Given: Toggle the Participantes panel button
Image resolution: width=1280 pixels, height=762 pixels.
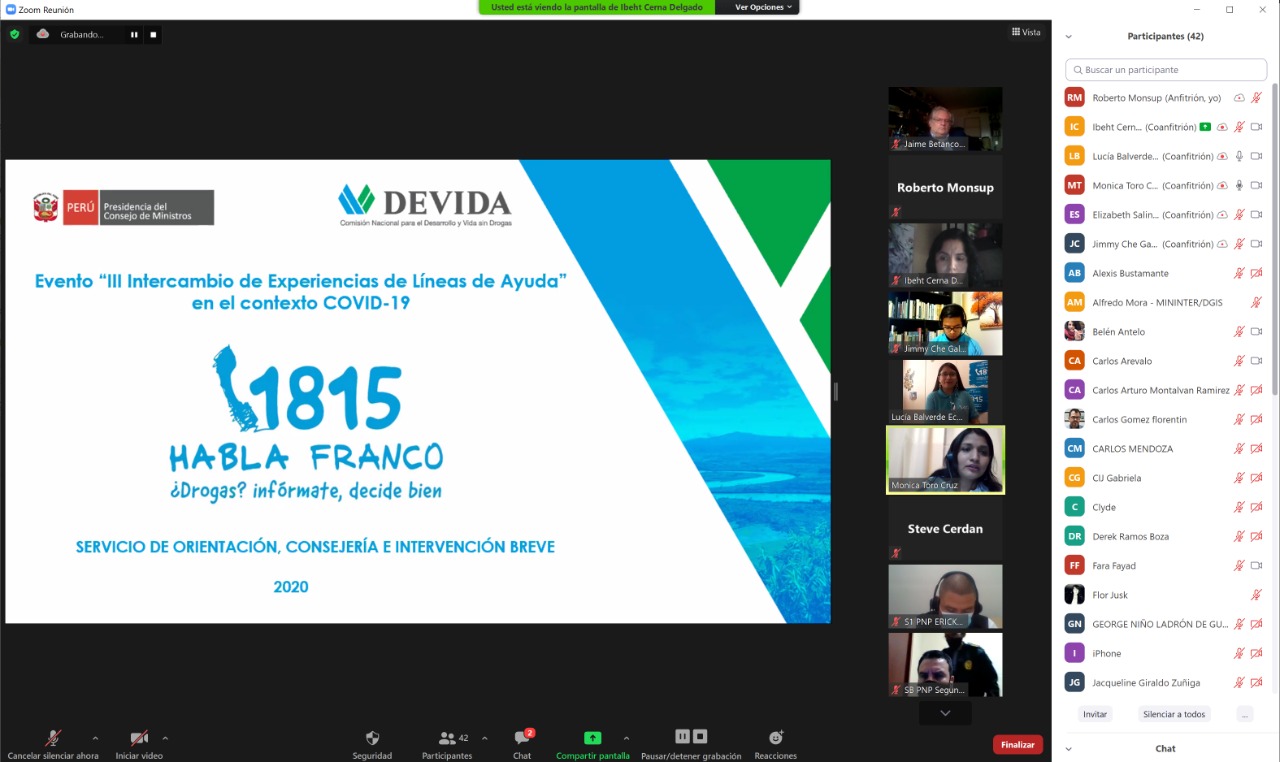Looking at the screenshot, I should [x=447, y=744].
